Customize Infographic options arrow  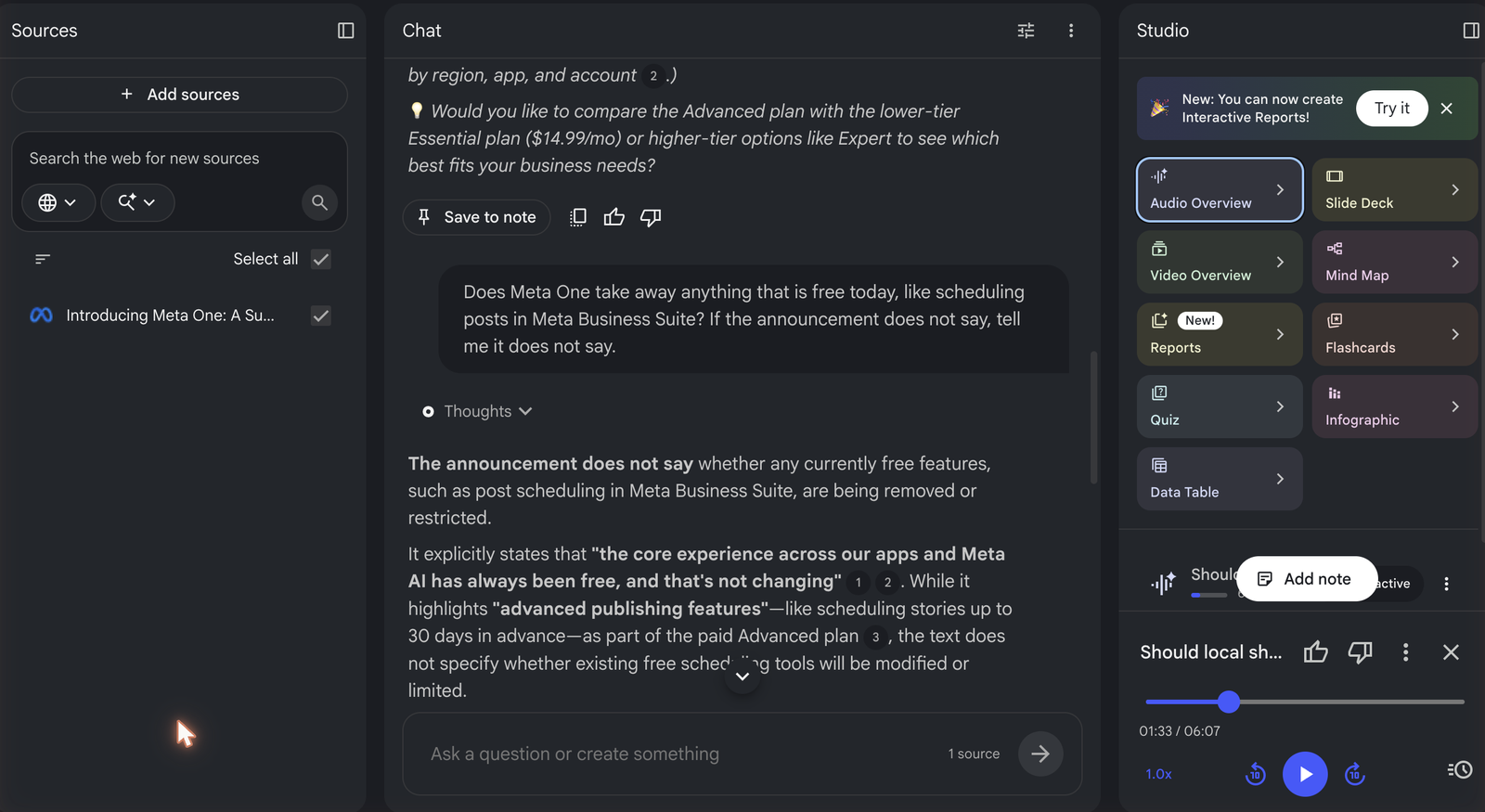pos(1455,406)
